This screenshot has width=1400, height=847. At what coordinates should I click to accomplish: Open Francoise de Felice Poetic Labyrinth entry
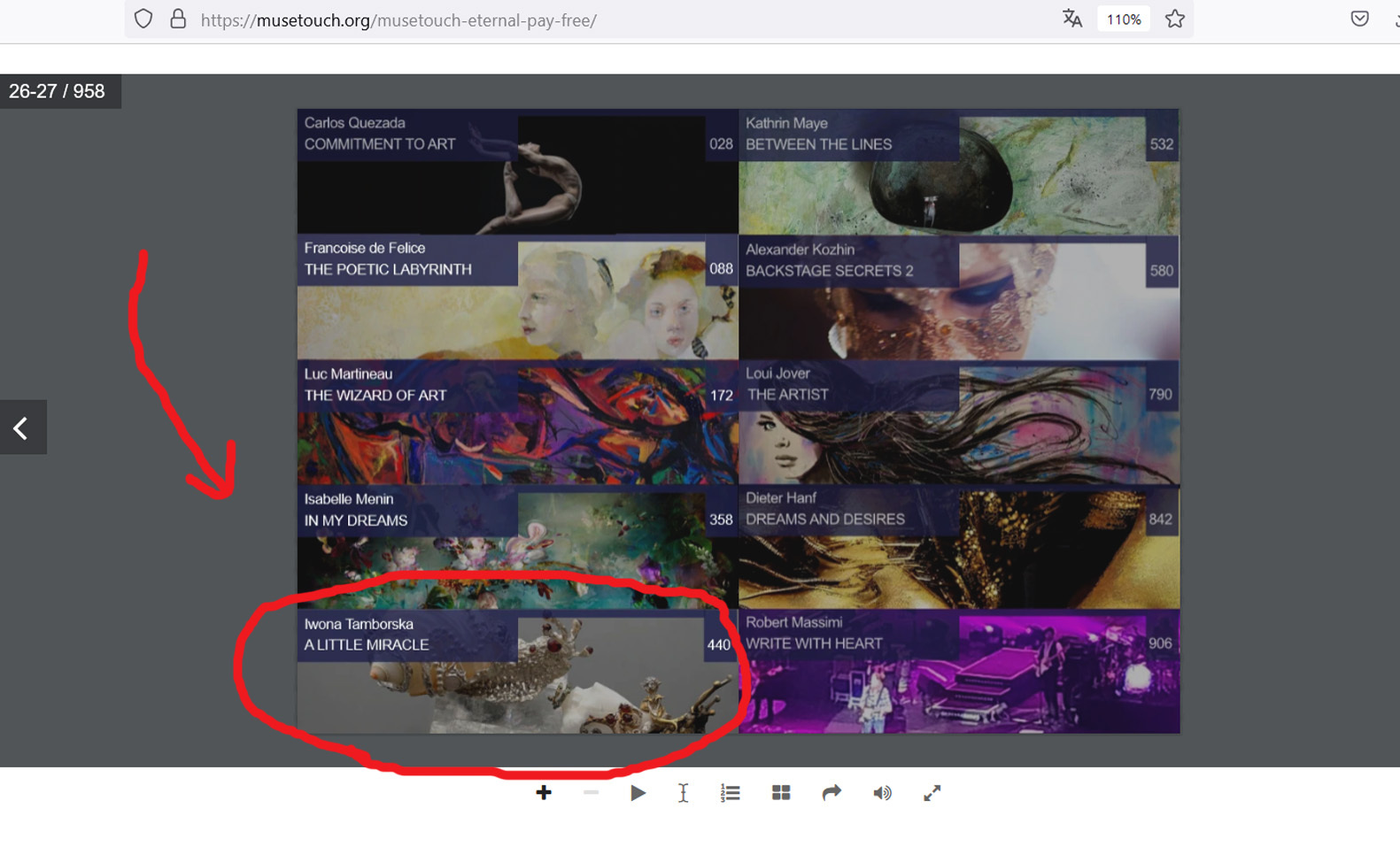[x=517, y=296]
